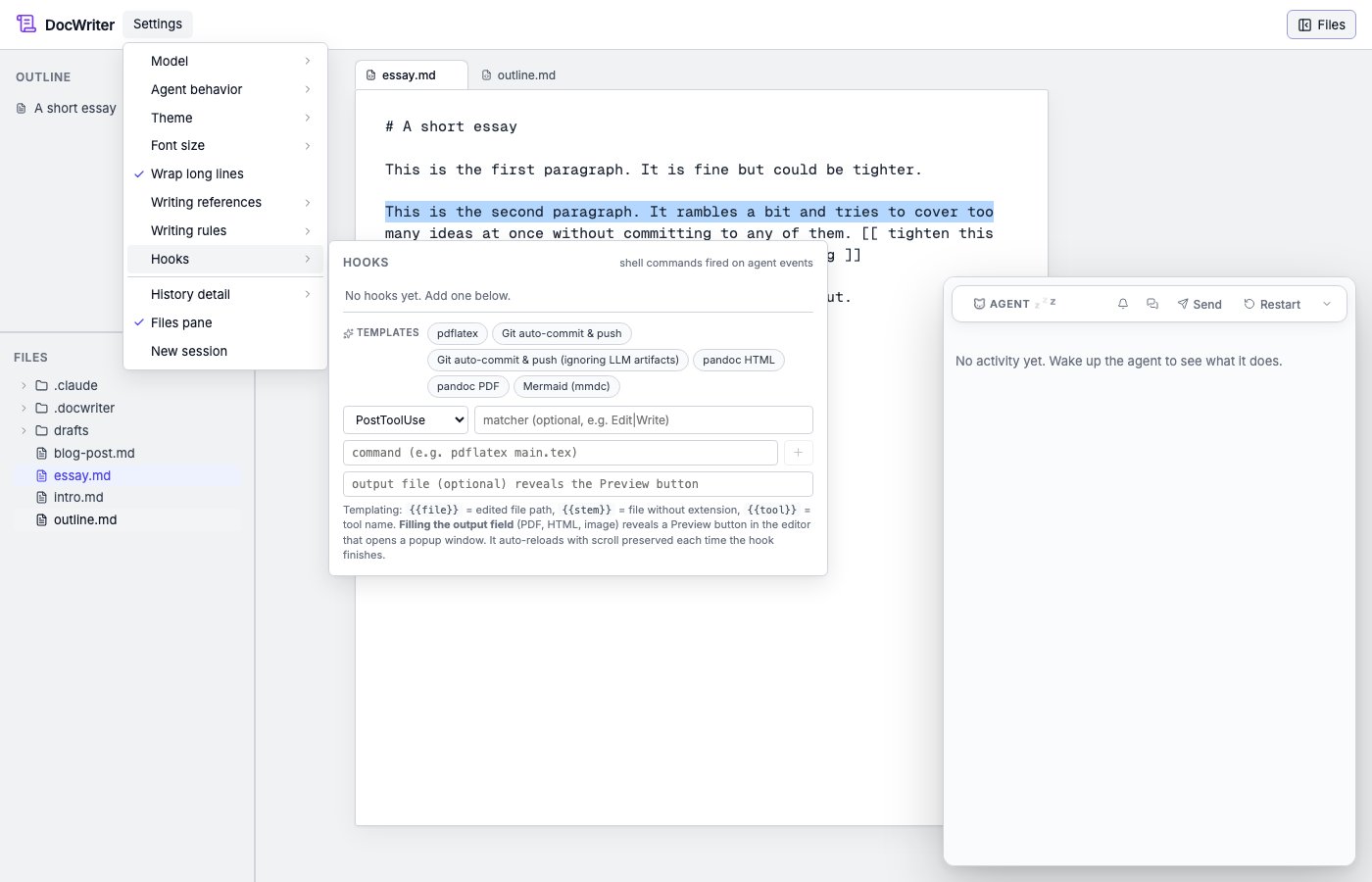Click the .docwriter folder icon

pyautogui.click(x=41, y=408)
